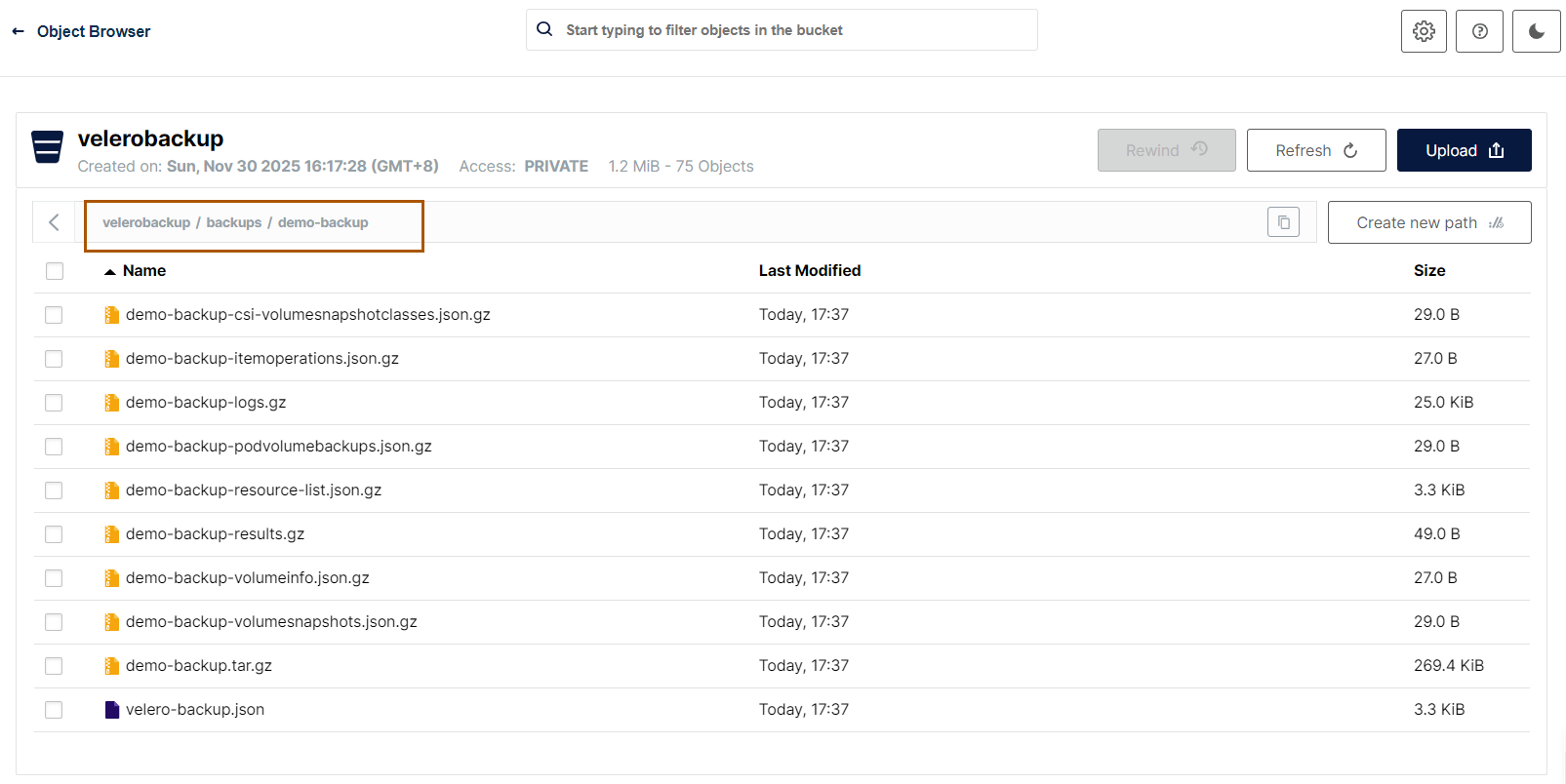The width and height of the screenshot is (1566, 784).
Task: Open the settings gear icon
Action: point(1424,31)
